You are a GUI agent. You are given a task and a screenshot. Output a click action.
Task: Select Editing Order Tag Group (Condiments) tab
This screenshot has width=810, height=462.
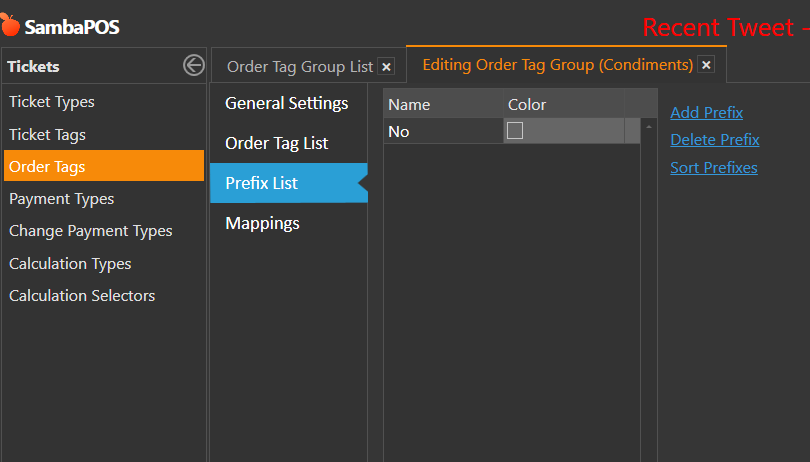point(557,65)
